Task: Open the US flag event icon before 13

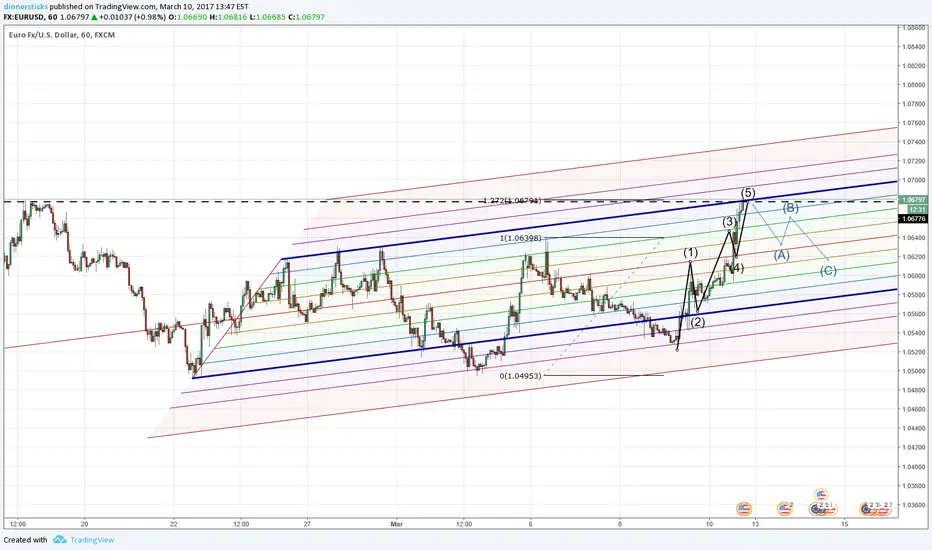Action: point(744,508)
